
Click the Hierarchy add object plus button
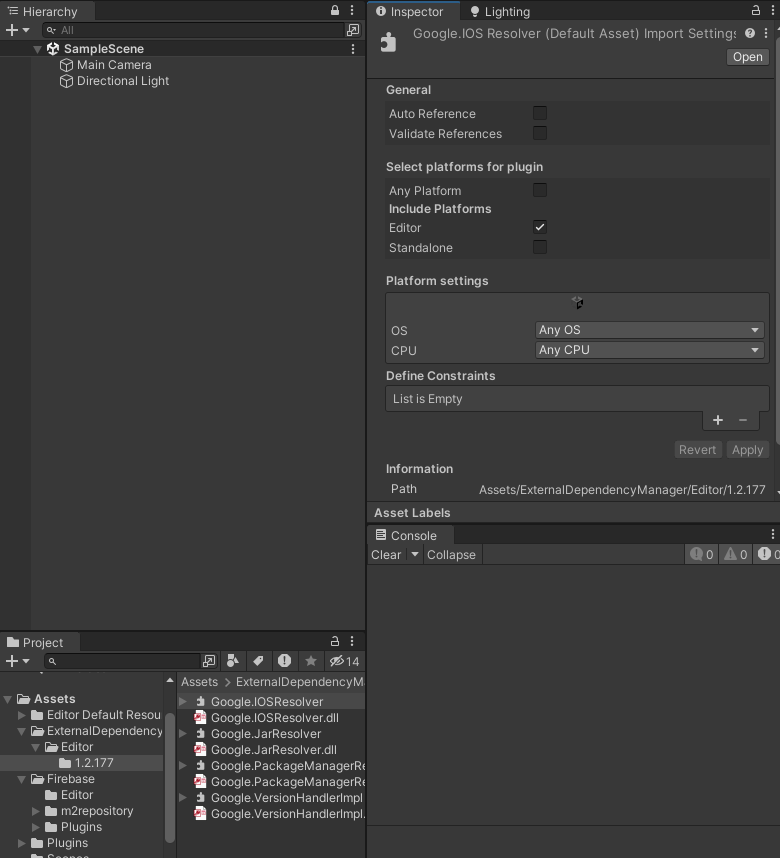click(12, 30)
